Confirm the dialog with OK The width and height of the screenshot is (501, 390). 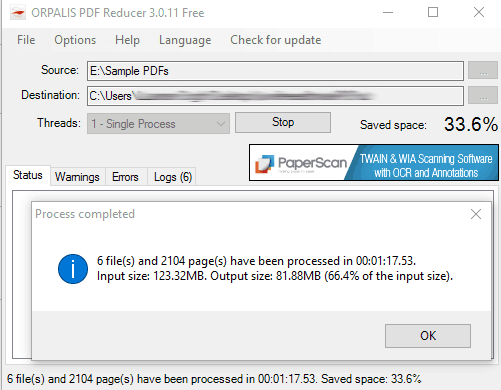[428, 336]
